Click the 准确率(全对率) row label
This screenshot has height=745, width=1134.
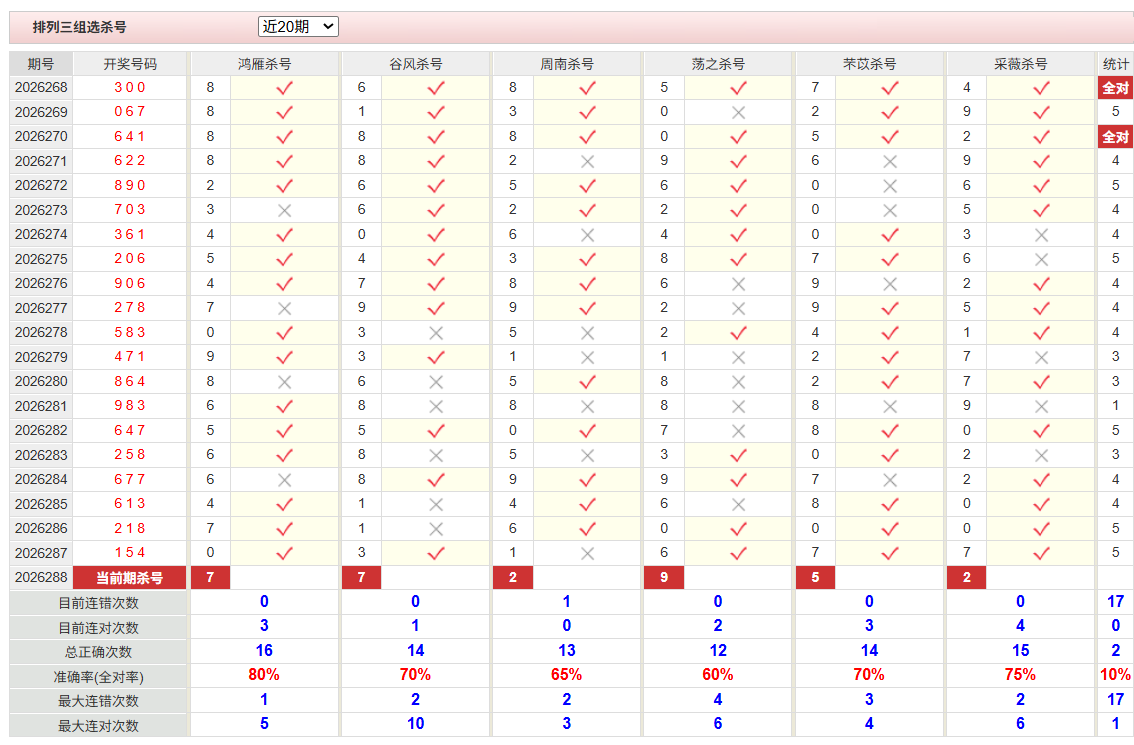pyautogui.click(x=98, y=677)
